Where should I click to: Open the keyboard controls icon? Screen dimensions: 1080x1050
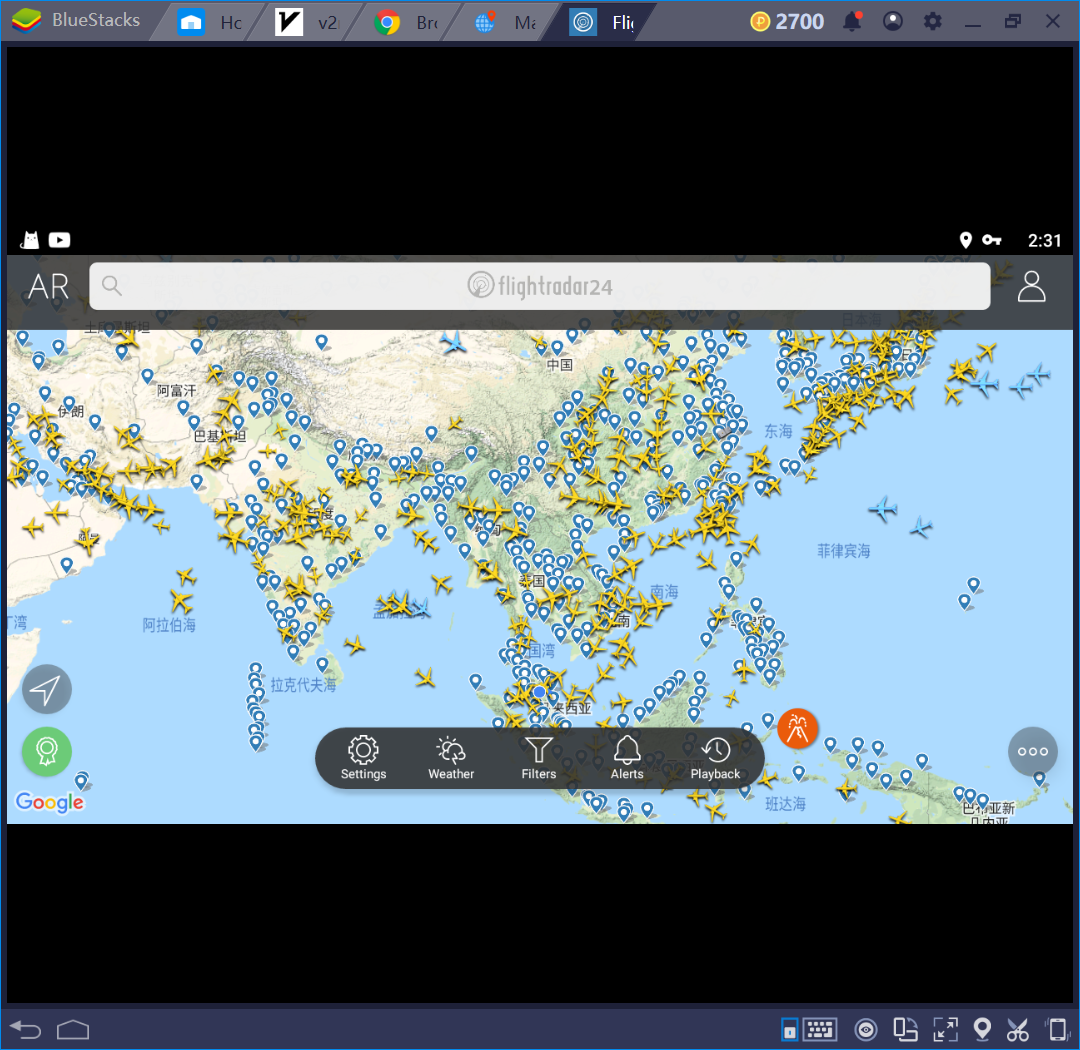click(x=820, y=1030)
